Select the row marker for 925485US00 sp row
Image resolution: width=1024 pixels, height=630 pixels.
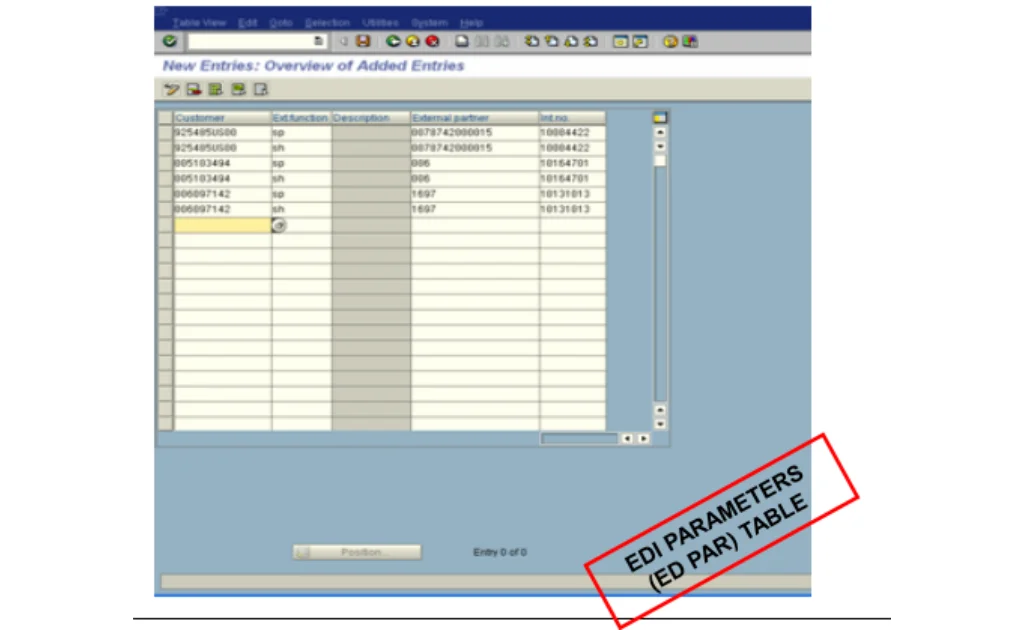click(x=166, y=133)
